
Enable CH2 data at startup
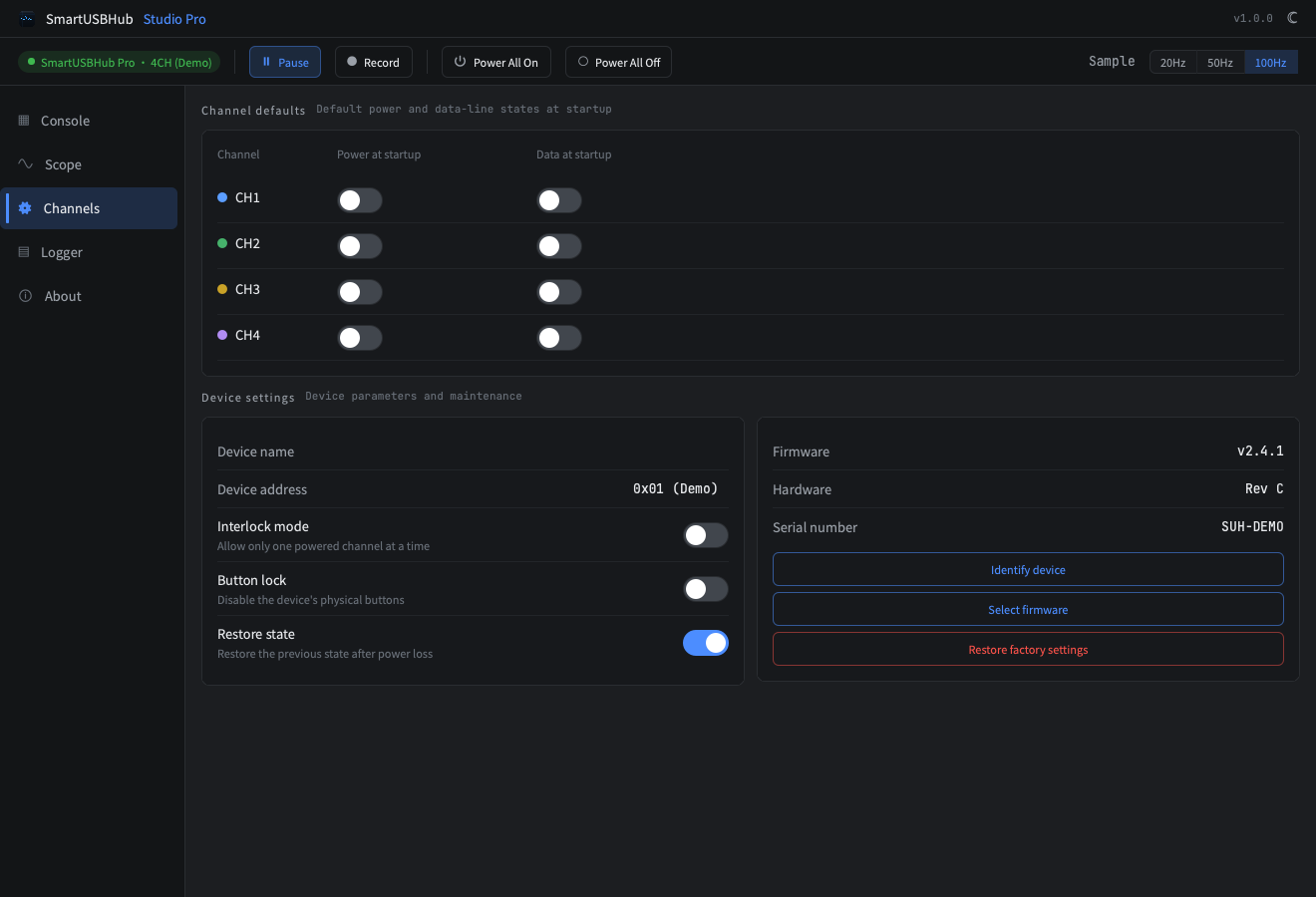pyautogui.click(x=559, y=246)
